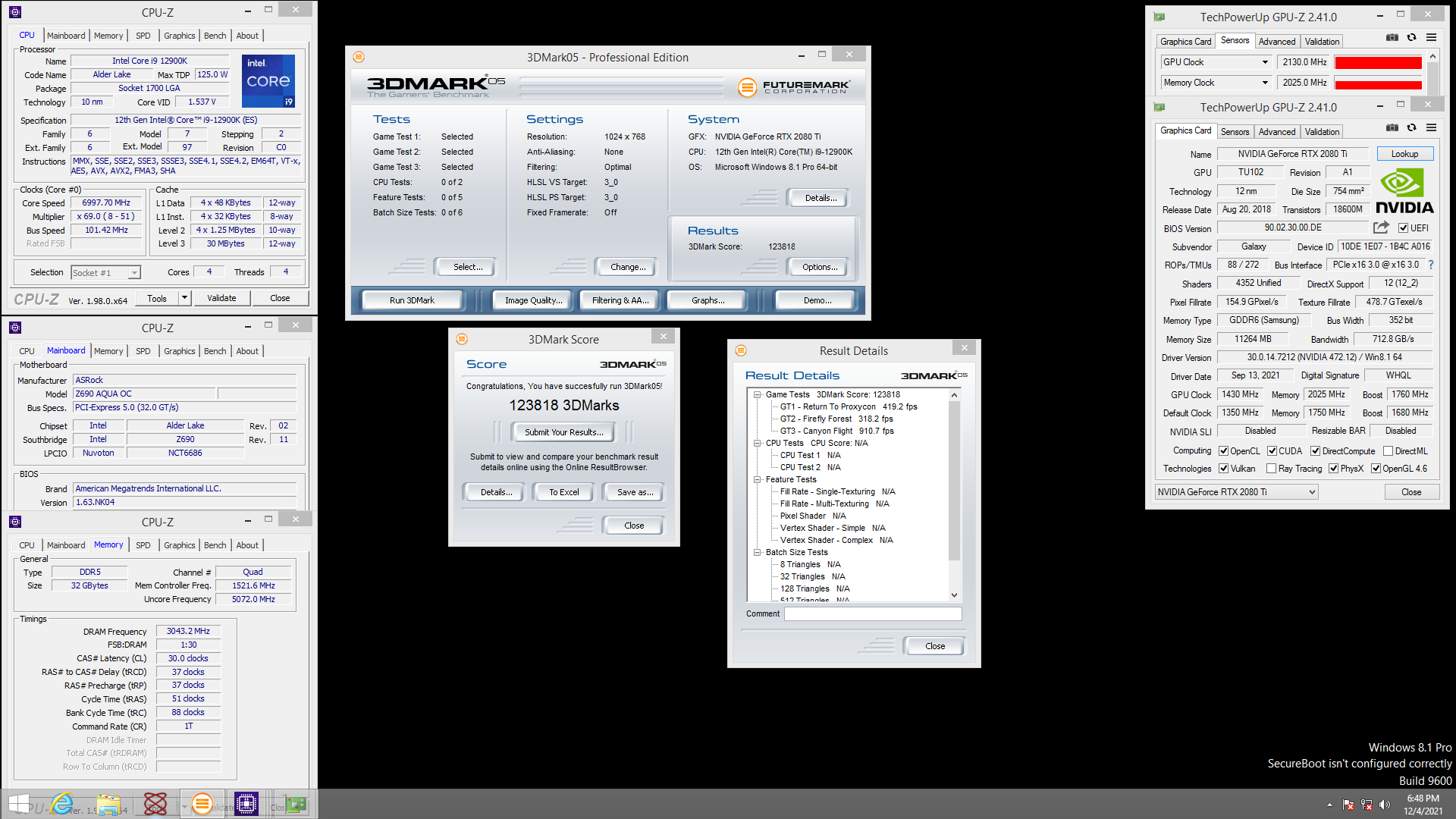Click the red Memory Clock sensor graph bar
This screenshot has width=1456, height=819.
tap(1378, 83)
